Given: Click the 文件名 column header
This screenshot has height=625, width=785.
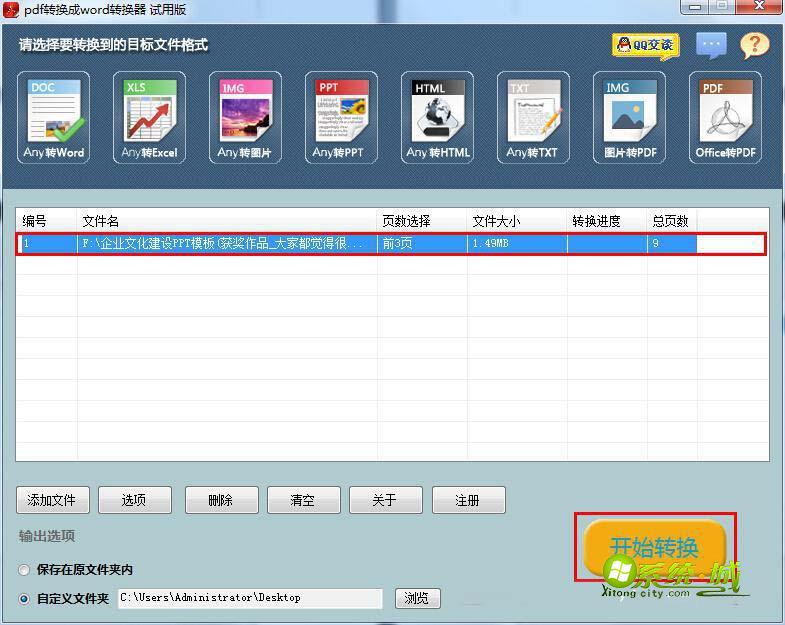Looking at the screenshot, I should coord(226,221).
